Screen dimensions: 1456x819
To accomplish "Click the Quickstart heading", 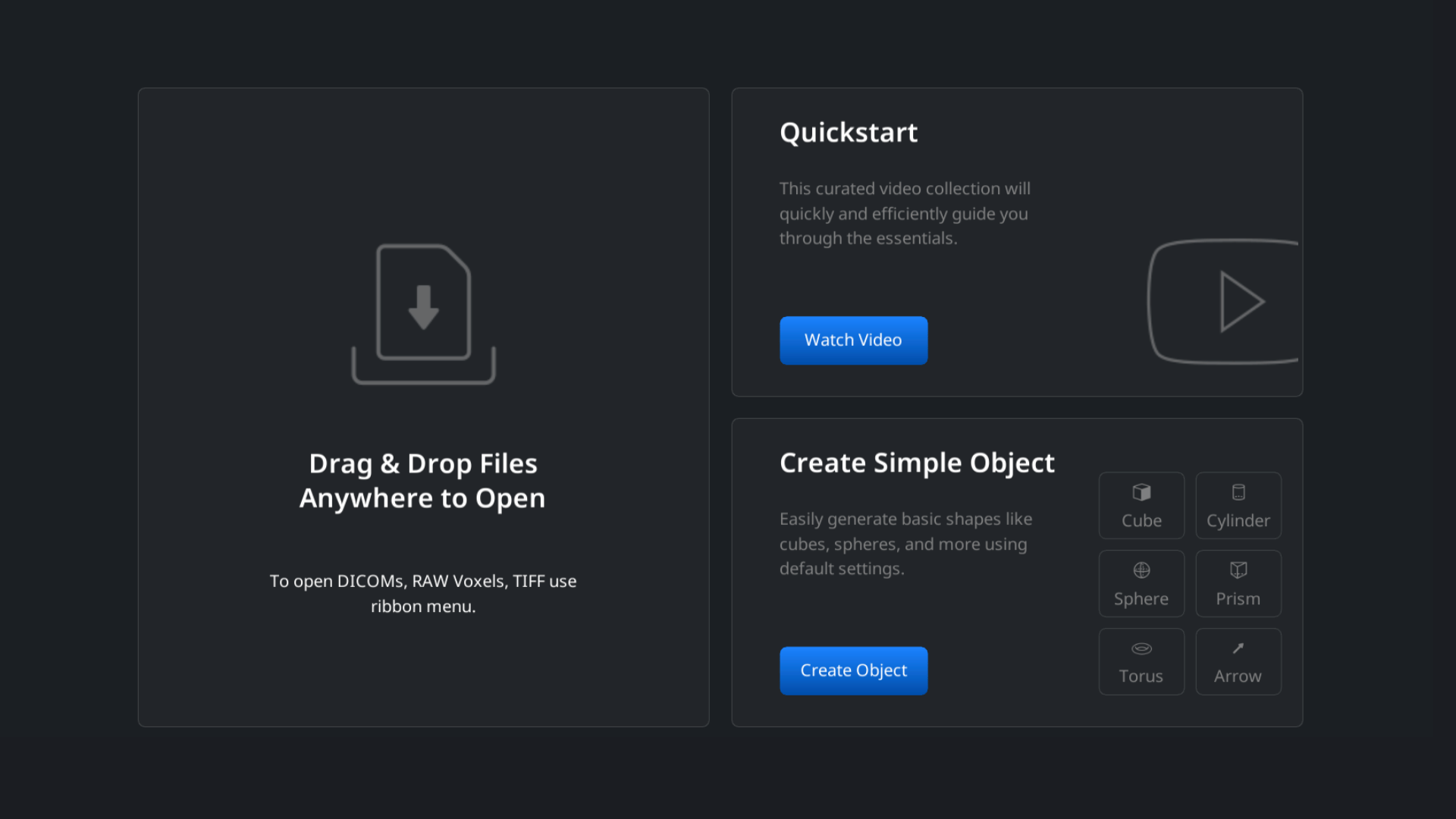I will click(x=849, y=133).
